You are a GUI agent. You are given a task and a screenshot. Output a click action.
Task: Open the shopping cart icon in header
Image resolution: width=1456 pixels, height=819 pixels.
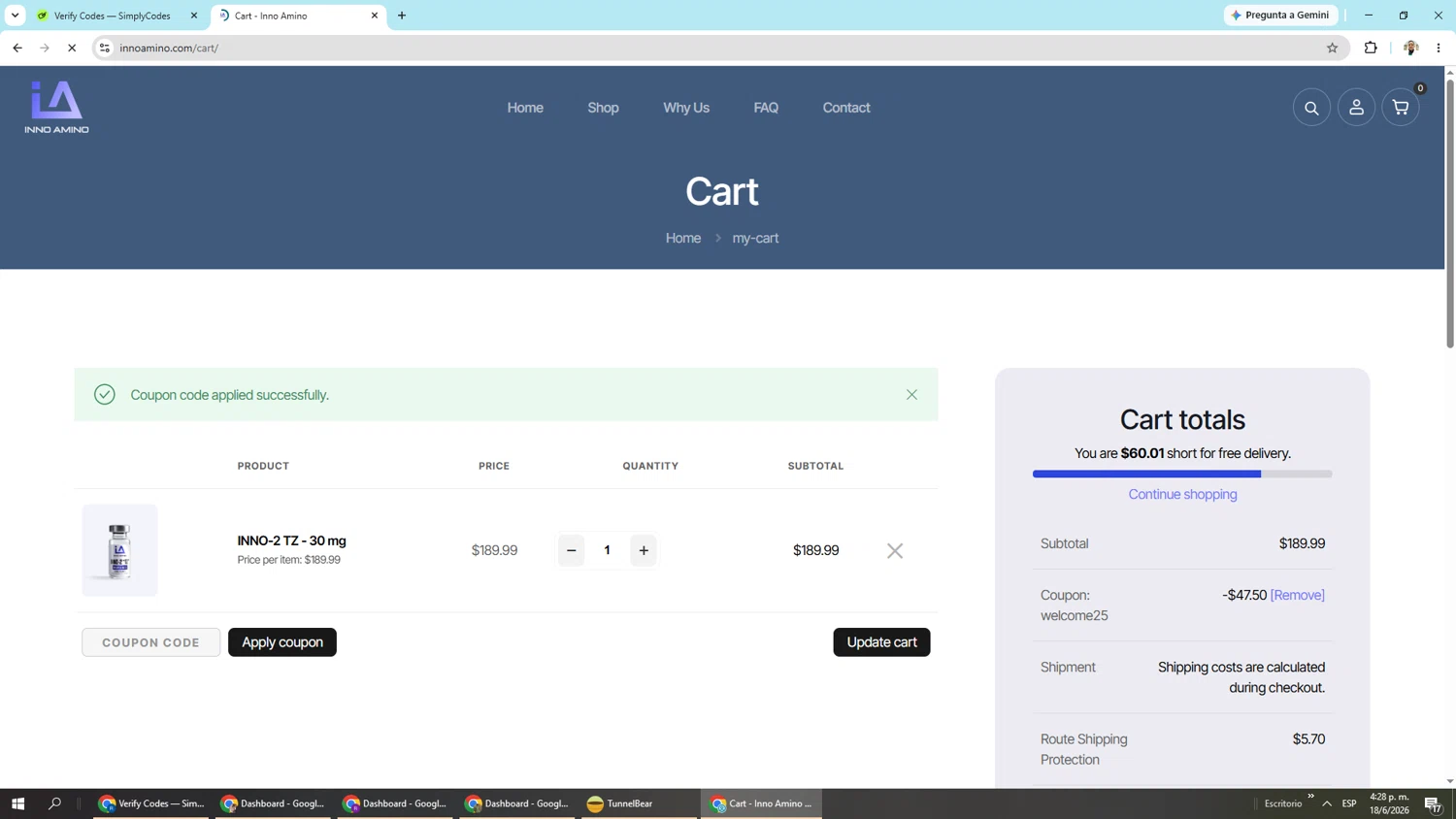click(1401, 108)
